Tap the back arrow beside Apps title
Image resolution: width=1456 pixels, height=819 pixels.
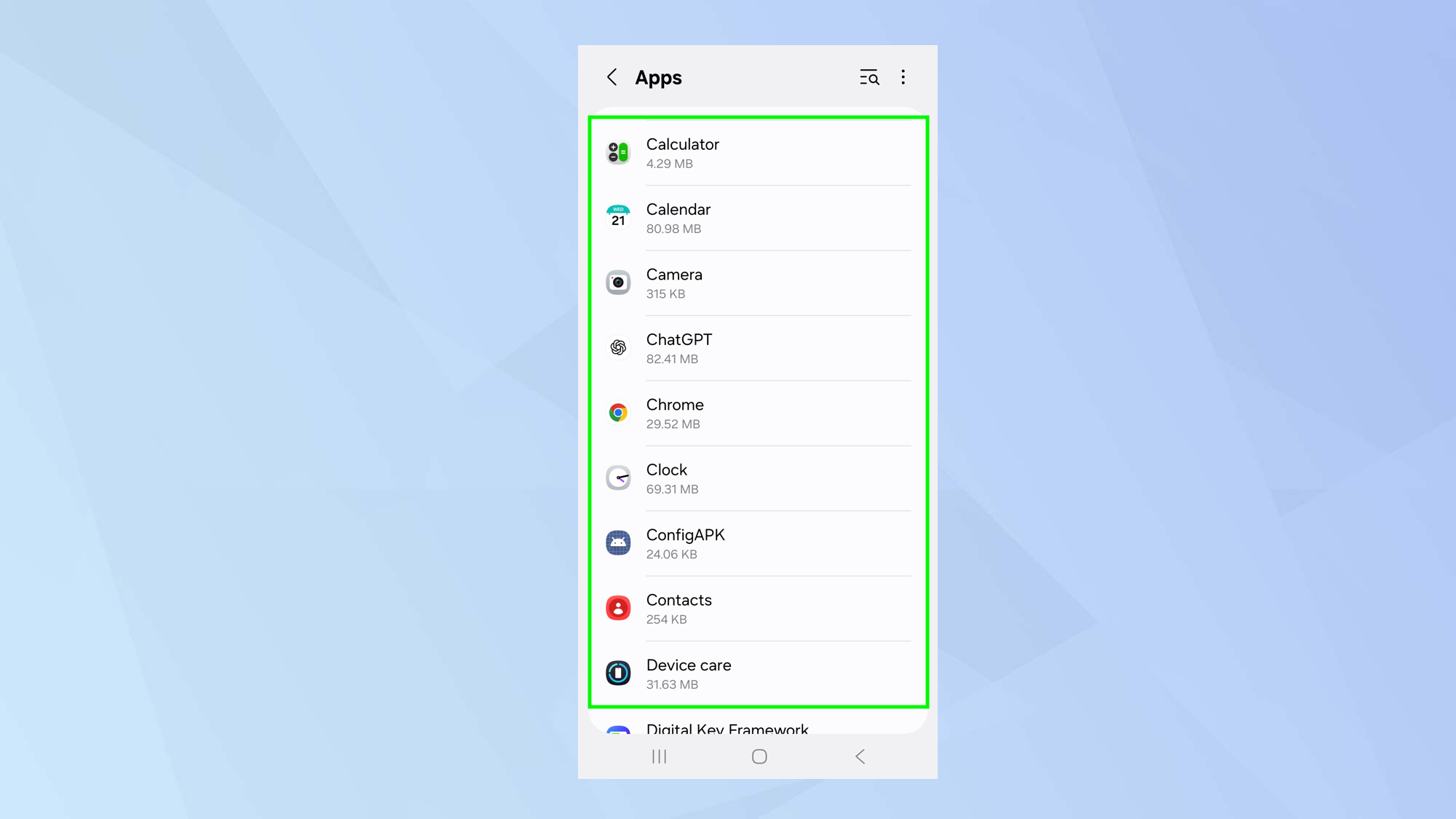click(x=612, y=77)
